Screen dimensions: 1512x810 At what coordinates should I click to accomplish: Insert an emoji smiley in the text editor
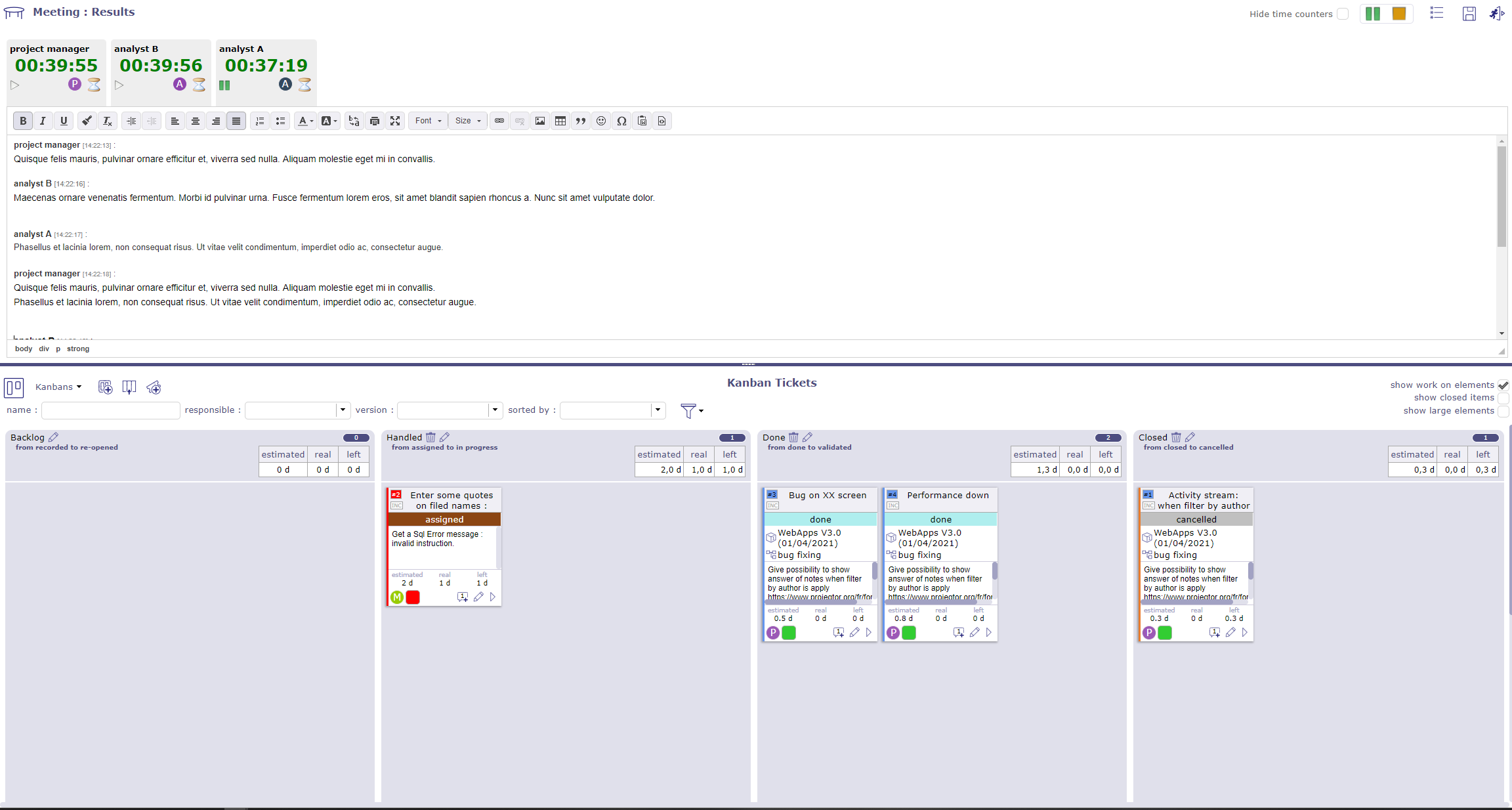click(600, 121)
